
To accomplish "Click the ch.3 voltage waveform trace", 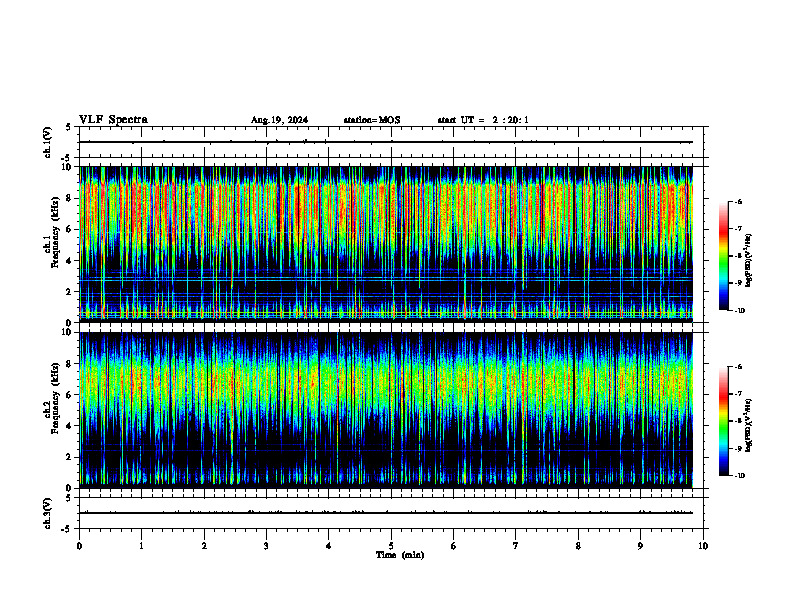I will (386, 513).
